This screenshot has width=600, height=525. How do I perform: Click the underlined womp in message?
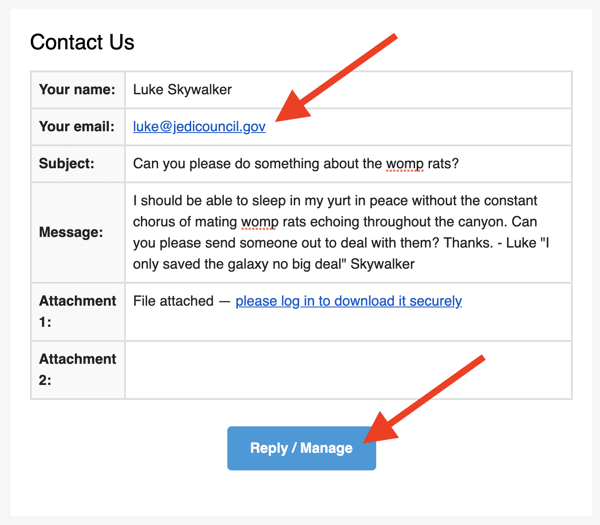click(x=259, y=222)
